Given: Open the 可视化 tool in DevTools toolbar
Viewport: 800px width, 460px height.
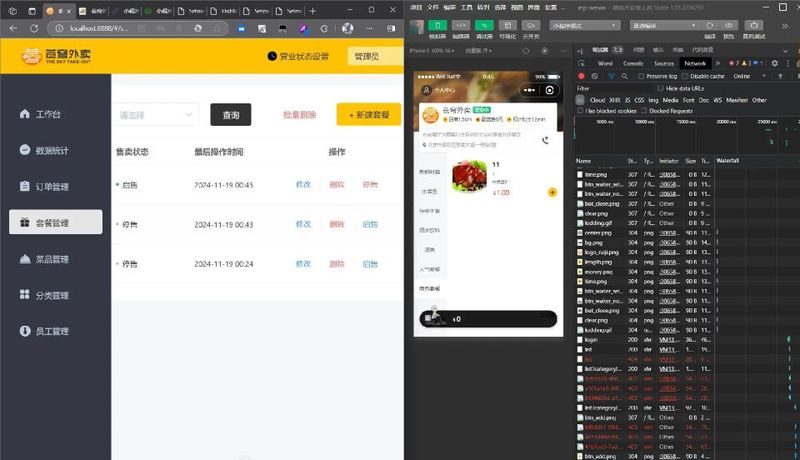Looking at the screenshot, I should pyautogui.click(x=508, y=25).
